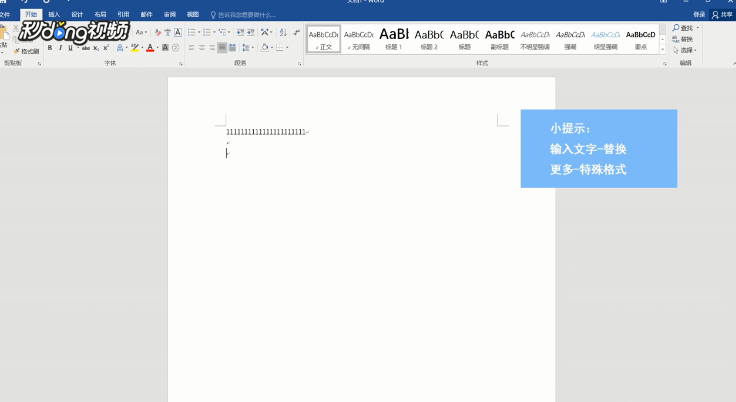Switch to the 引用 (References) tab
This screenshot has height=402, width=736.
[x=123, y=15]
